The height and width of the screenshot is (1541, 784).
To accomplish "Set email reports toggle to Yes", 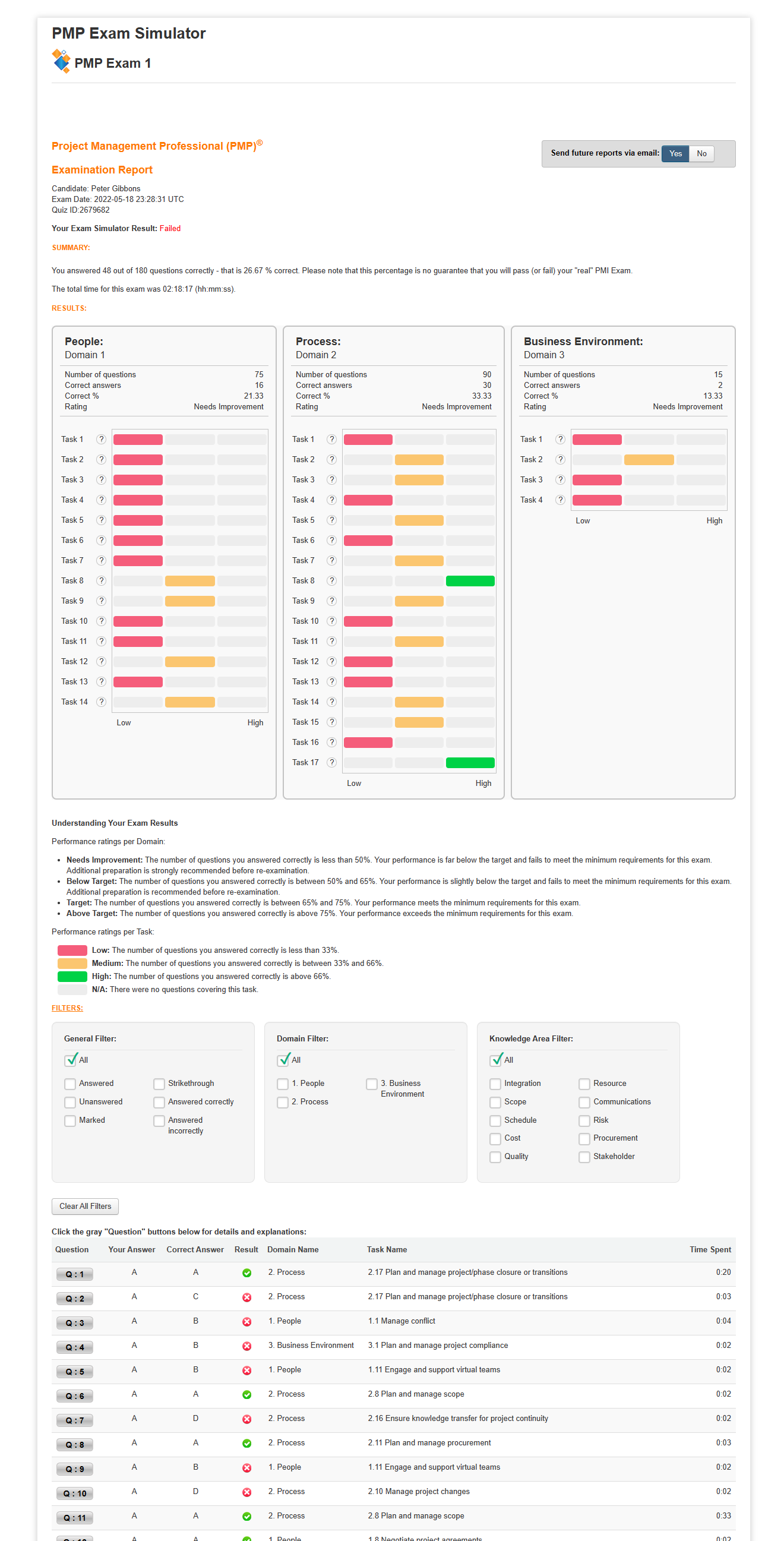I will [x=675, y=154].
